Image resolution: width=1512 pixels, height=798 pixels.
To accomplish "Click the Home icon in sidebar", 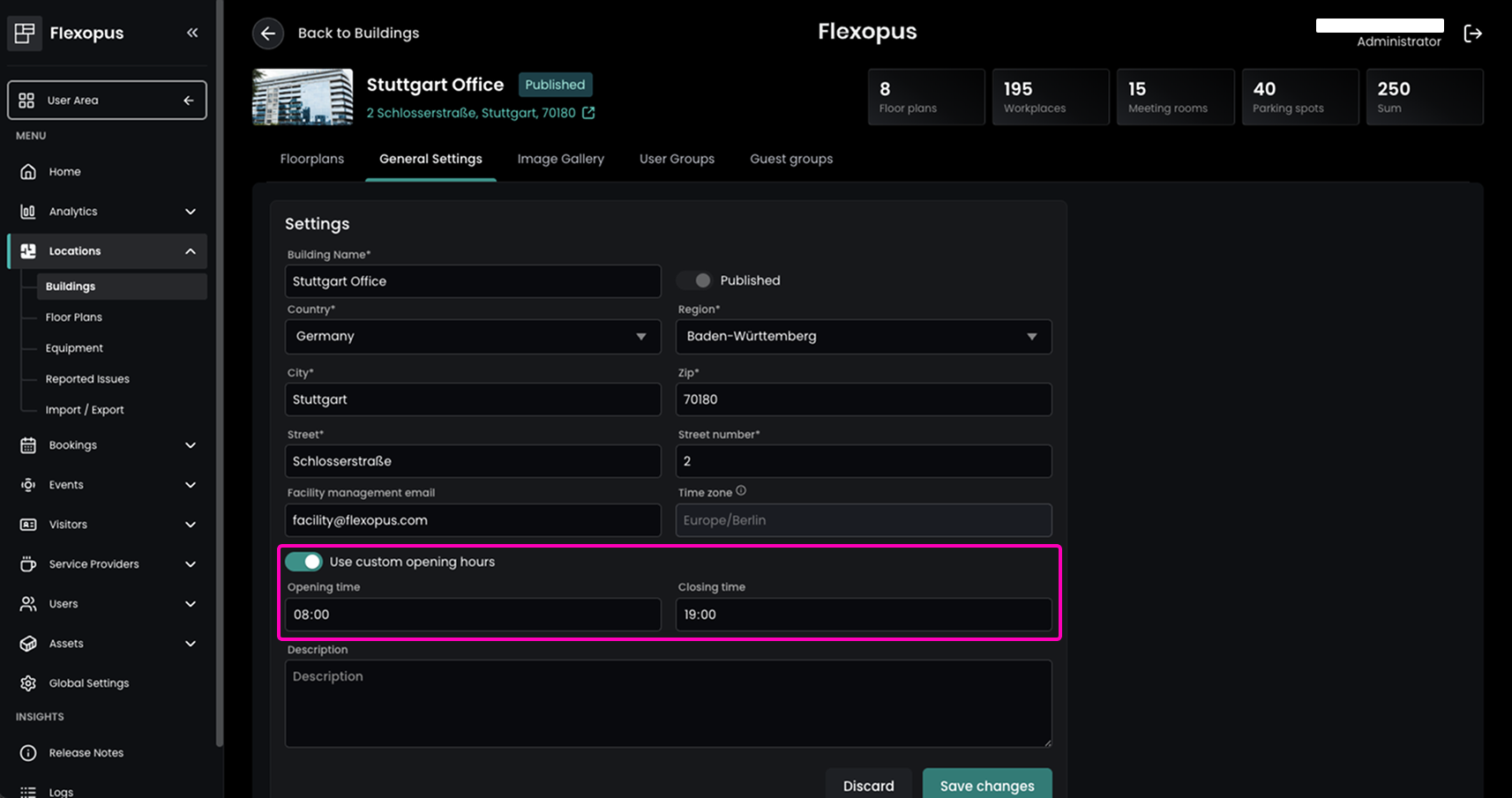I will 28,172.
